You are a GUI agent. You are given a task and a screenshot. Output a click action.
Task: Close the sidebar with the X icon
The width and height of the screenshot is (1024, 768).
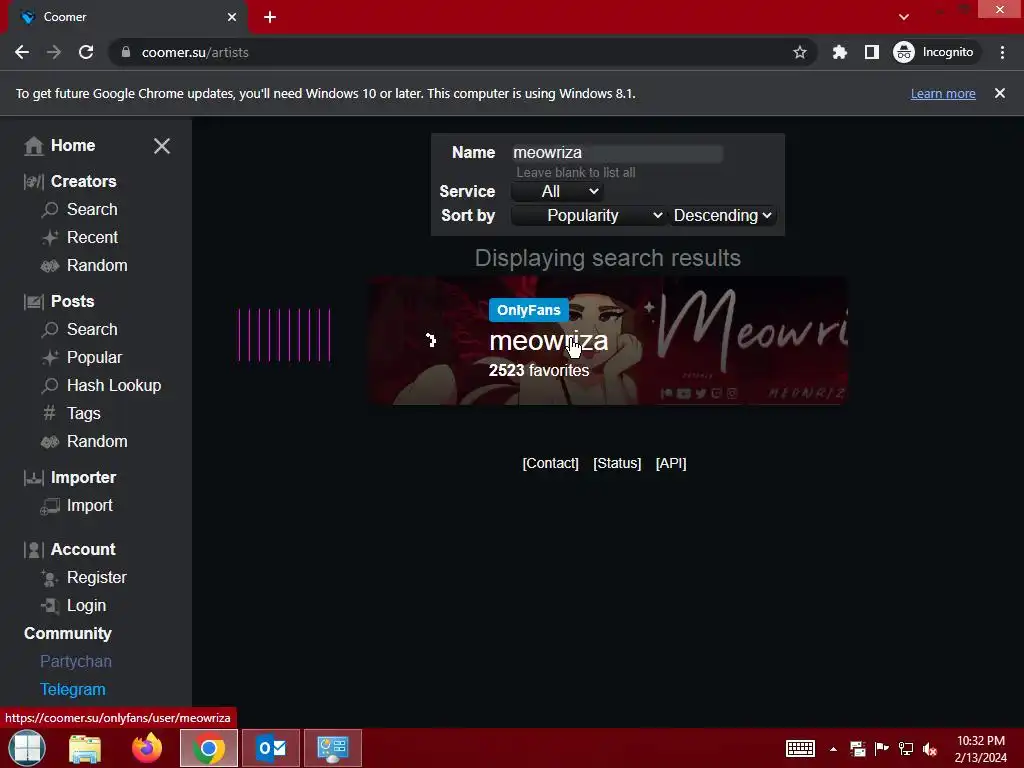coord(162,146)
